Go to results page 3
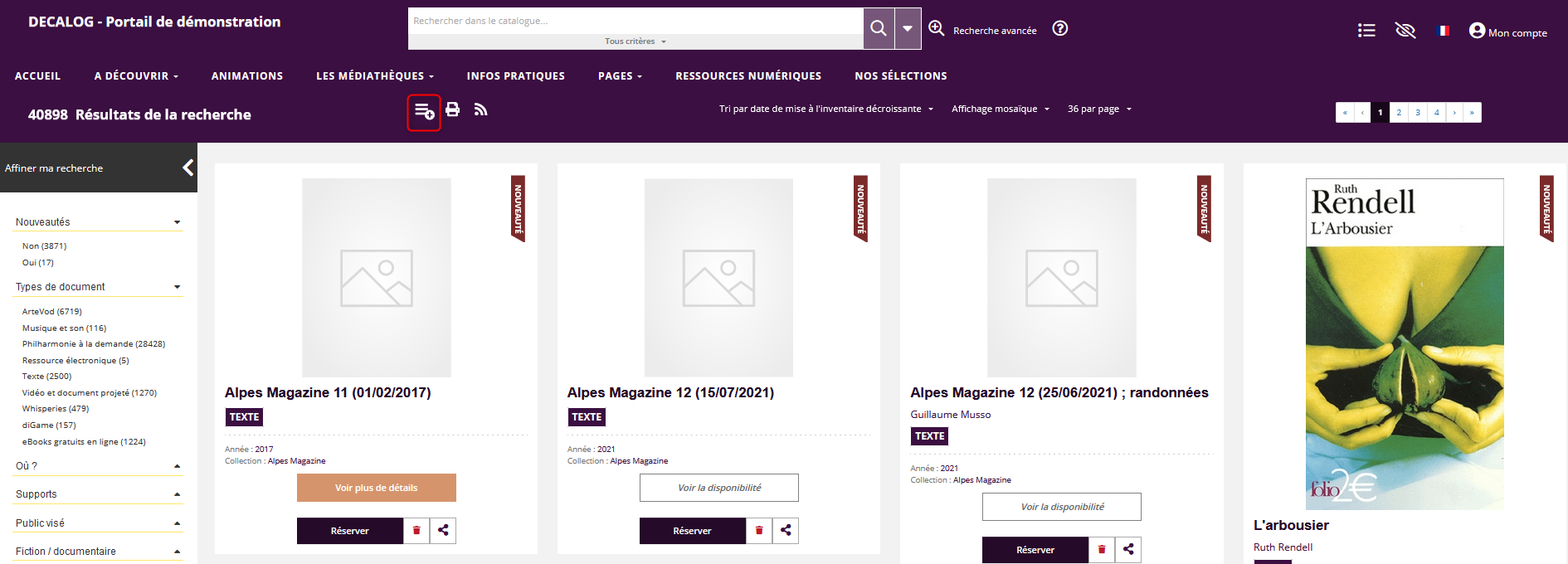 [x=1417, y=112]
